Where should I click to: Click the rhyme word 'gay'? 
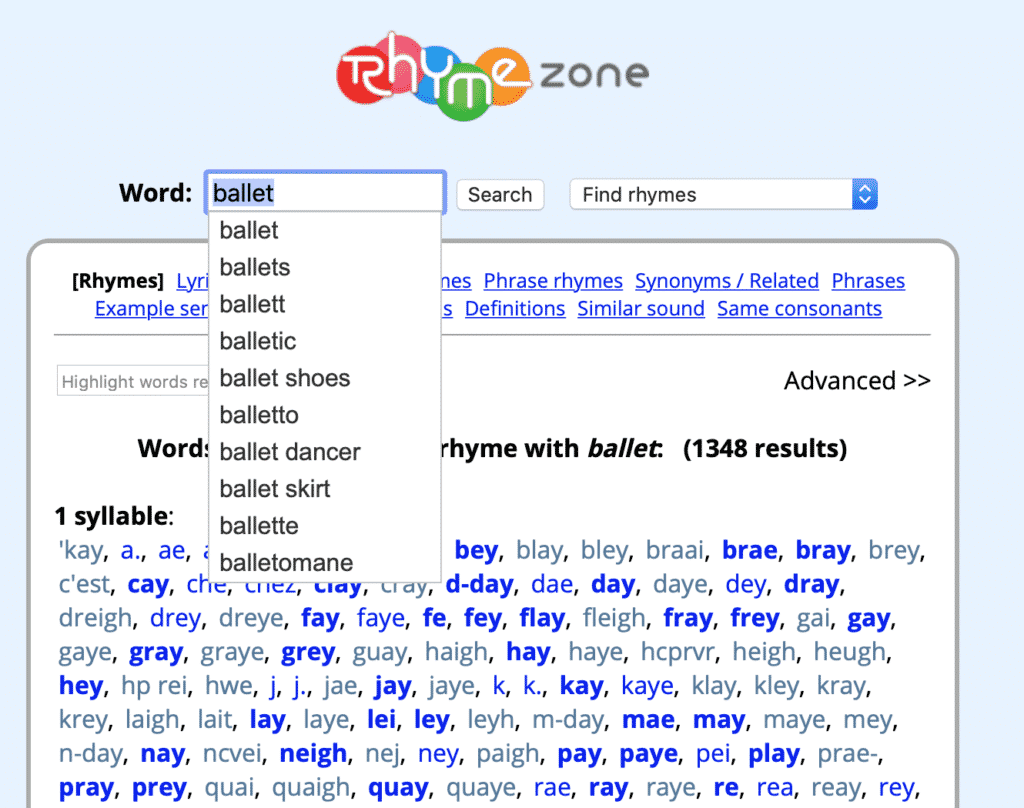(x=869, y=619)
